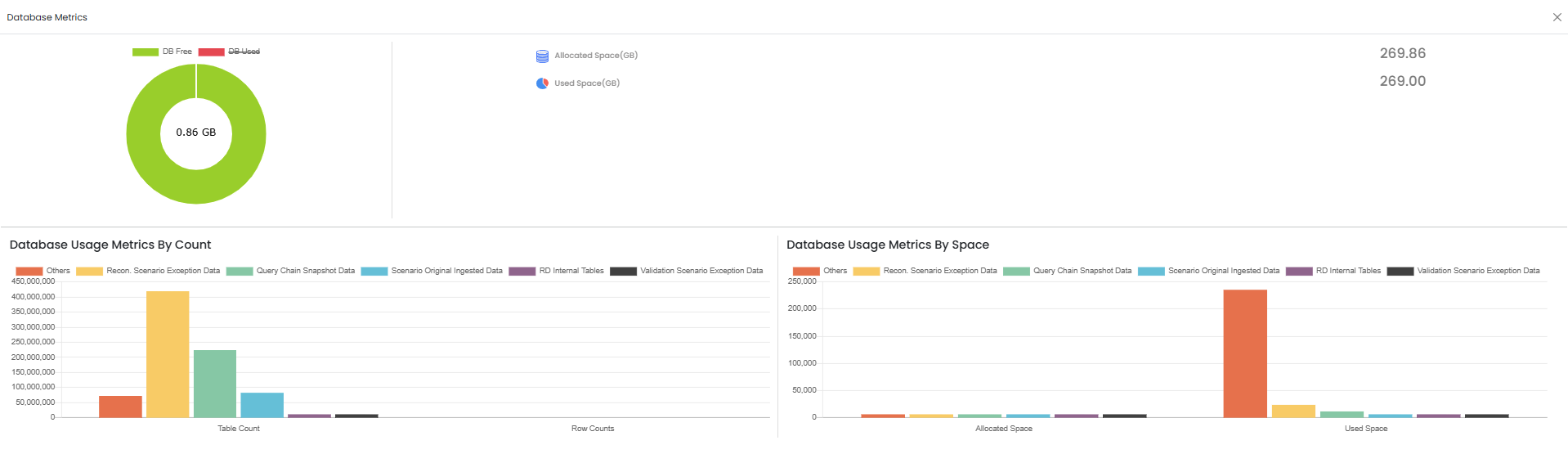Toggle Others legend in Metrics By Space
1568x463 pixels.
pyautogui.click(x=819, y=271)
